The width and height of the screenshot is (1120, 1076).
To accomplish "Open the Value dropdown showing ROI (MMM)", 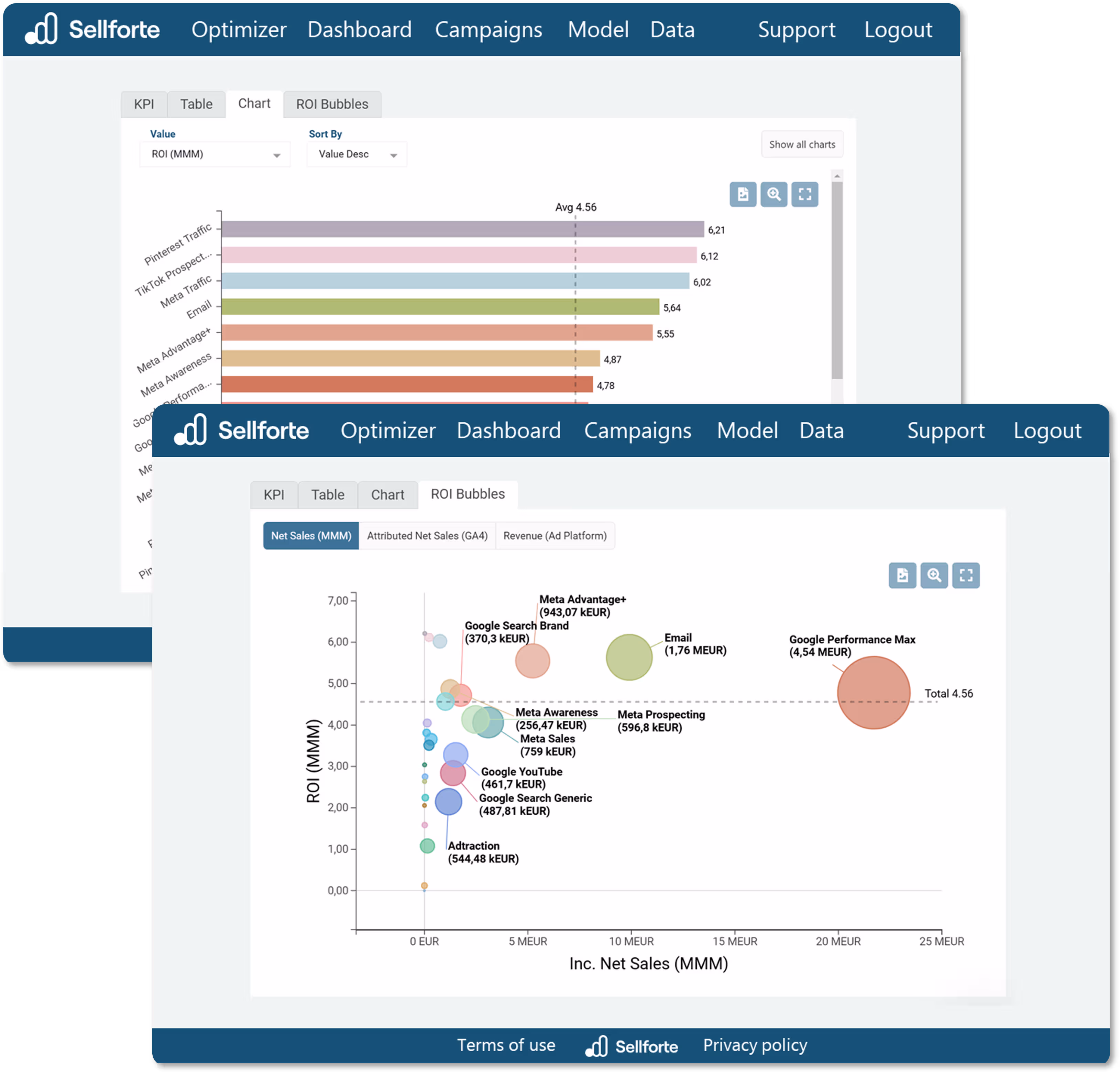I will (x=215, y=154).
